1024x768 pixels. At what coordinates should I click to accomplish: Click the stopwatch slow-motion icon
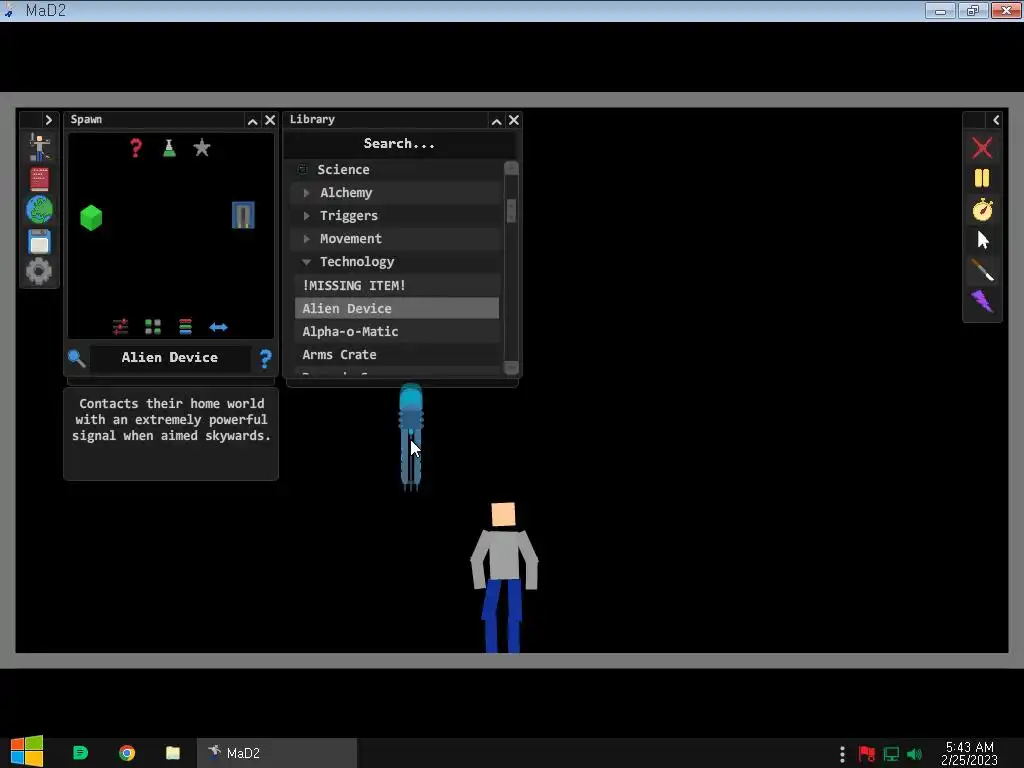982,209
